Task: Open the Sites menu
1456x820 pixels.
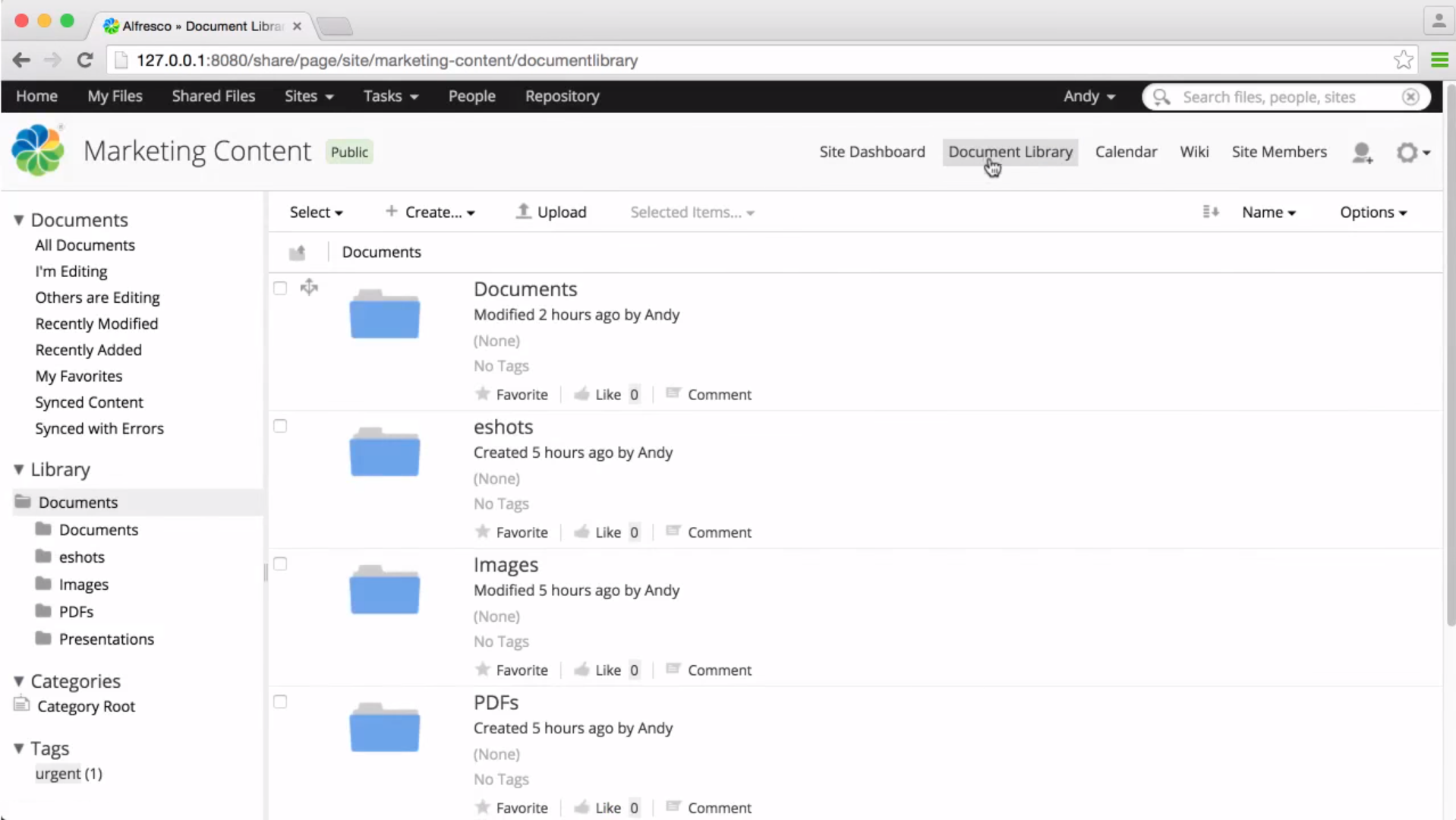Action: [x=308, y=96]
